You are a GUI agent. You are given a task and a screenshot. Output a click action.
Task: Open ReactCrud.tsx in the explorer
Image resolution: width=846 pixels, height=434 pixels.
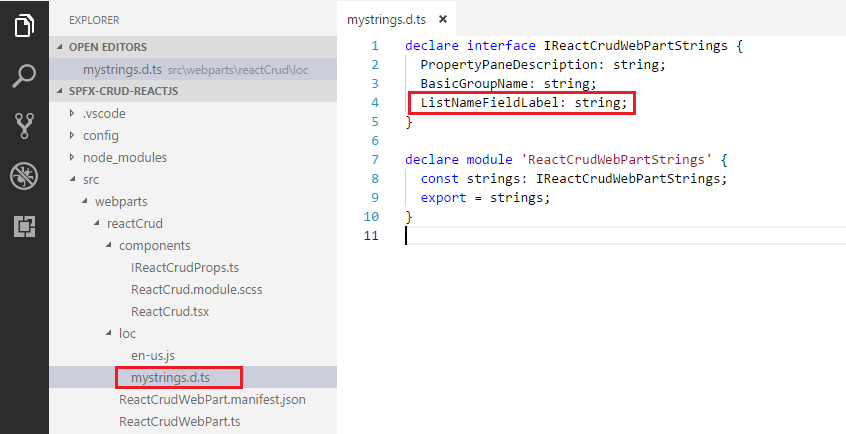pyautogui.click(x=169, y=311)
